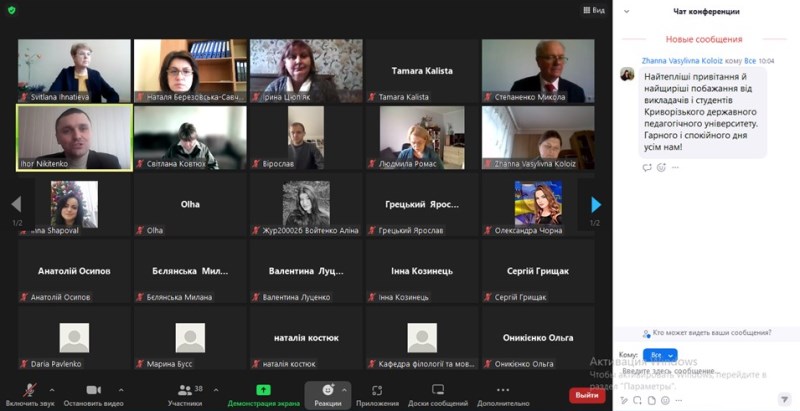Click green encryption shield icon

(12, 10)
